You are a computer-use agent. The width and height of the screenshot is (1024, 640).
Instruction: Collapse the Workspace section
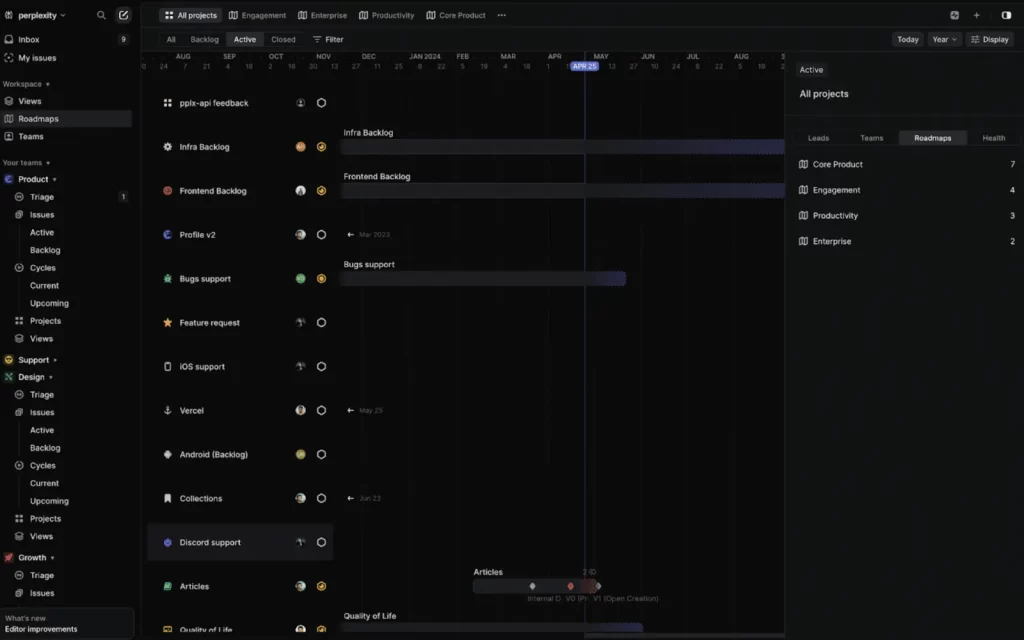pyautogui.click(x=26, y=84)
